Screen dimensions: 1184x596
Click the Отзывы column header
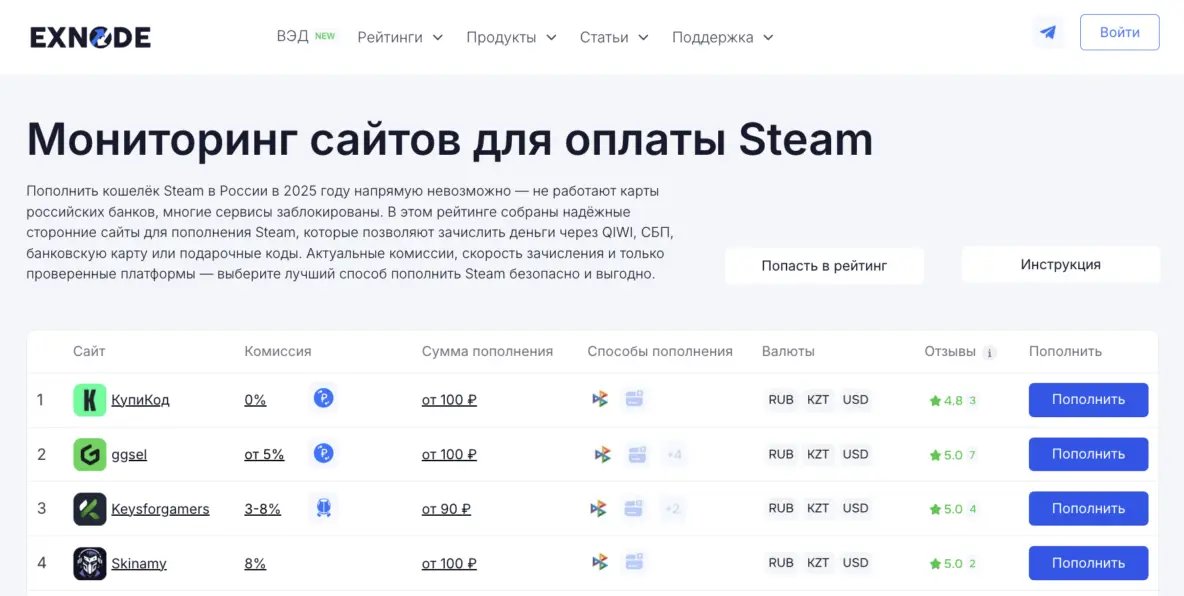(950, 351)
